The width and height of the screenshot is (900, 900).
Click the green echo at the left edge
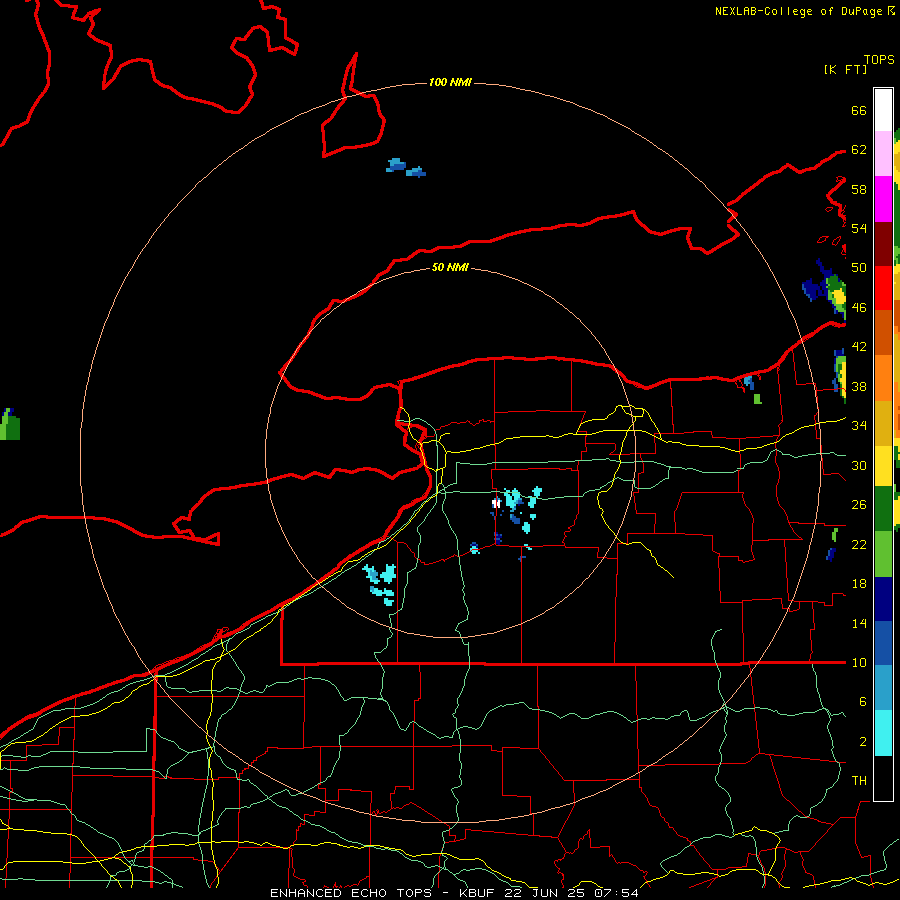(10, 424)
